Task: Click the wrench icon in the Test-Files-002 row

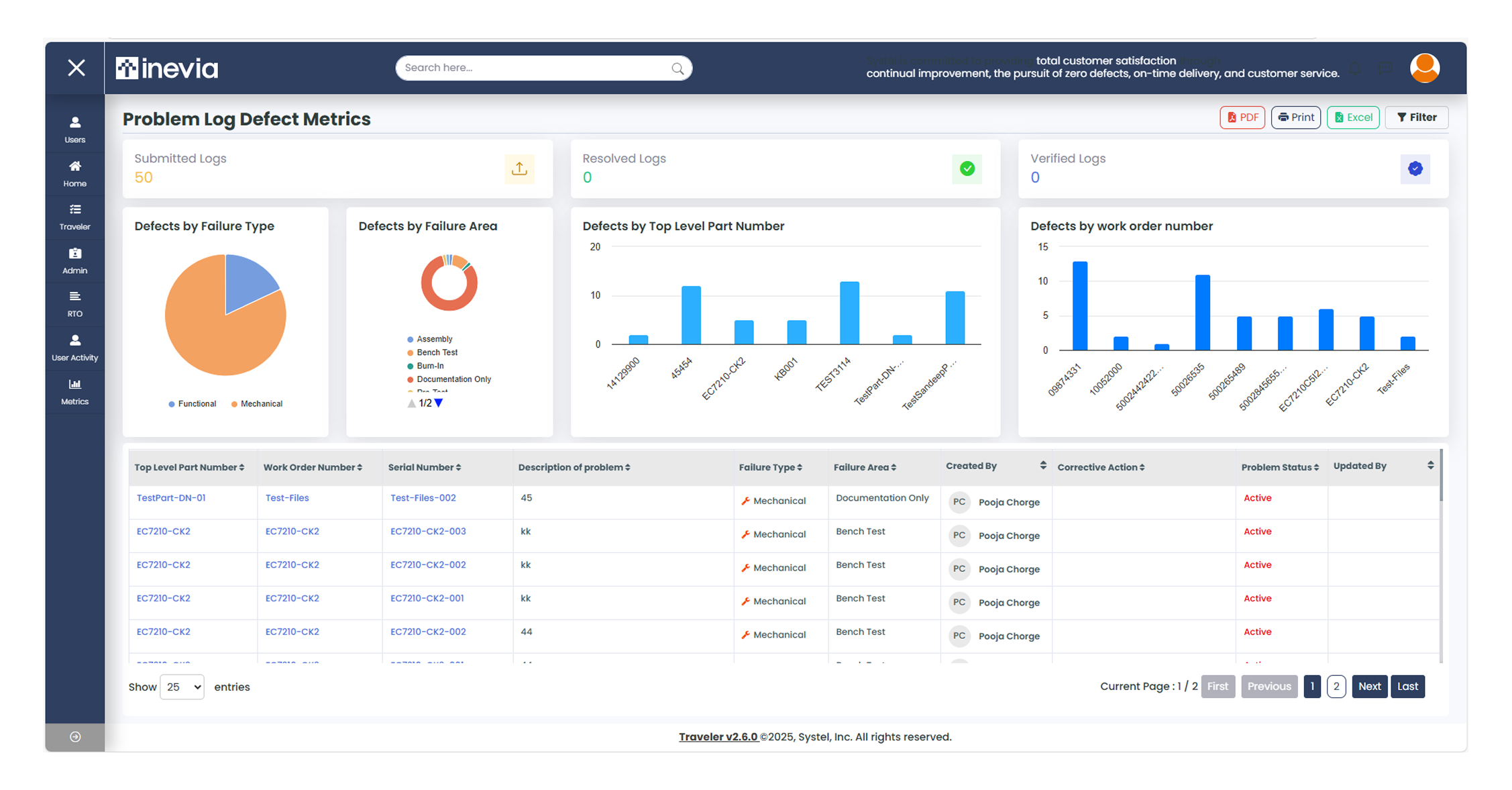Action: [745, 501]
